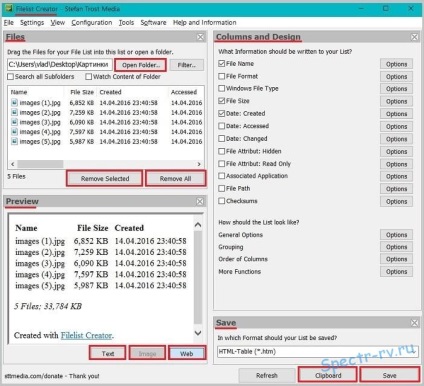This screenshot has width=424, height=386.
Task: Uncheck Date: Created checkbox
Action: pyautogui.click(x=222, y=113)
